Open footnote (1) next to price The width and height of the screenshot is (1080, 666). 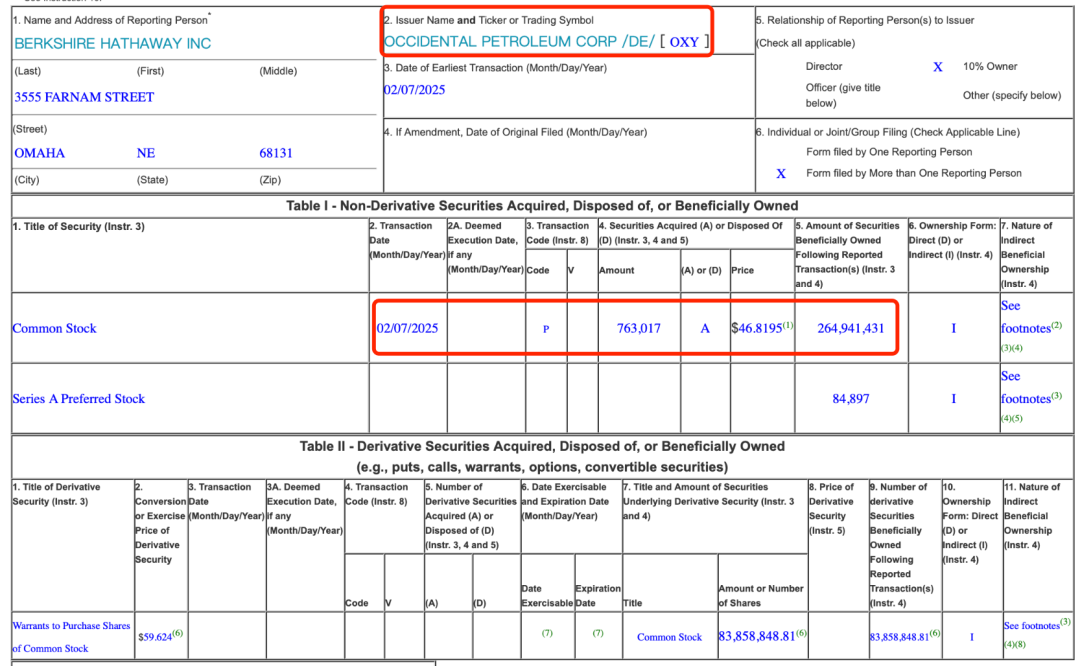pyautogui.click(x=789, y=324)
